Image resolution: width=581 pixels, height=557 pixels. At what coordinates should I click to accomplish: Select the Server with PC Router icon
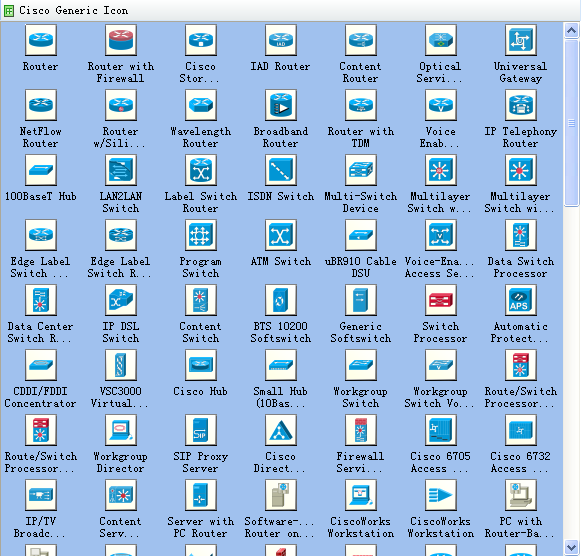(201, 495)
